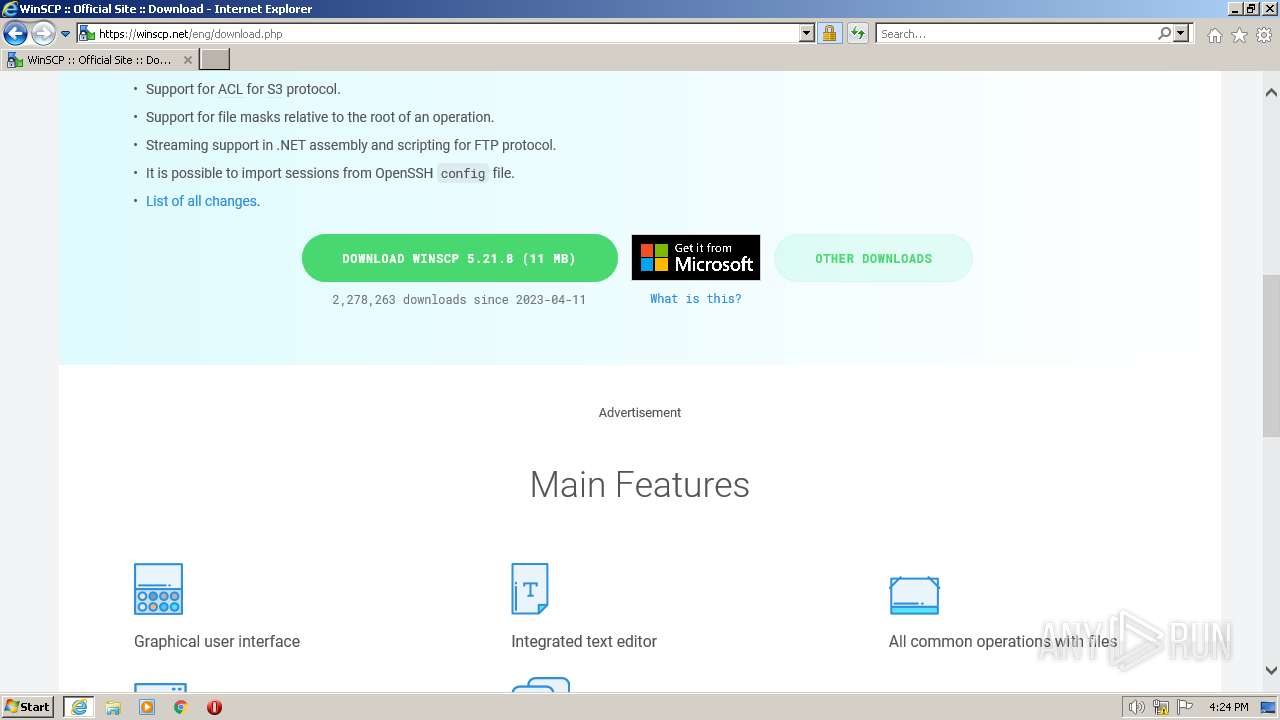Click the Streaming support in .NET line
Viewport: 1280px width, 720px height.
(351, 145)
